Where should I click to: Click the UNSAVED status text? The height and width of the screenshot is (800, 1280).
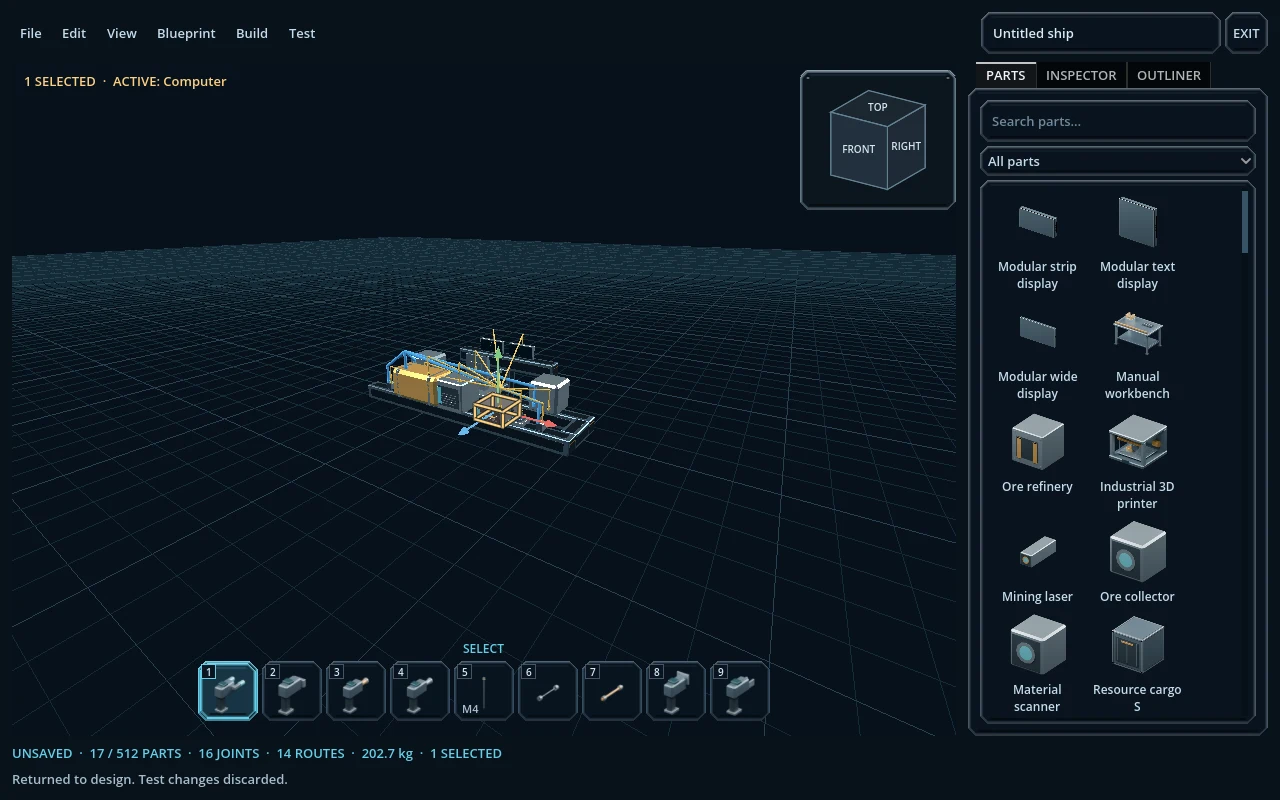click(42, 753)
